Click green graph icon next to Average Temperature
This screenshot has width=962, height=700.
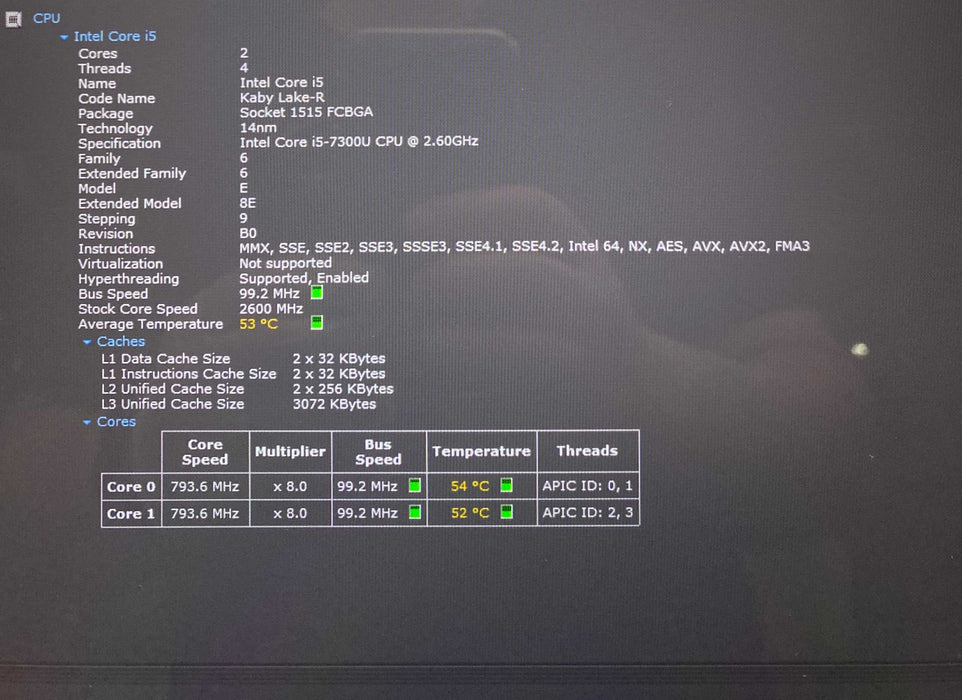pos(316,323)
